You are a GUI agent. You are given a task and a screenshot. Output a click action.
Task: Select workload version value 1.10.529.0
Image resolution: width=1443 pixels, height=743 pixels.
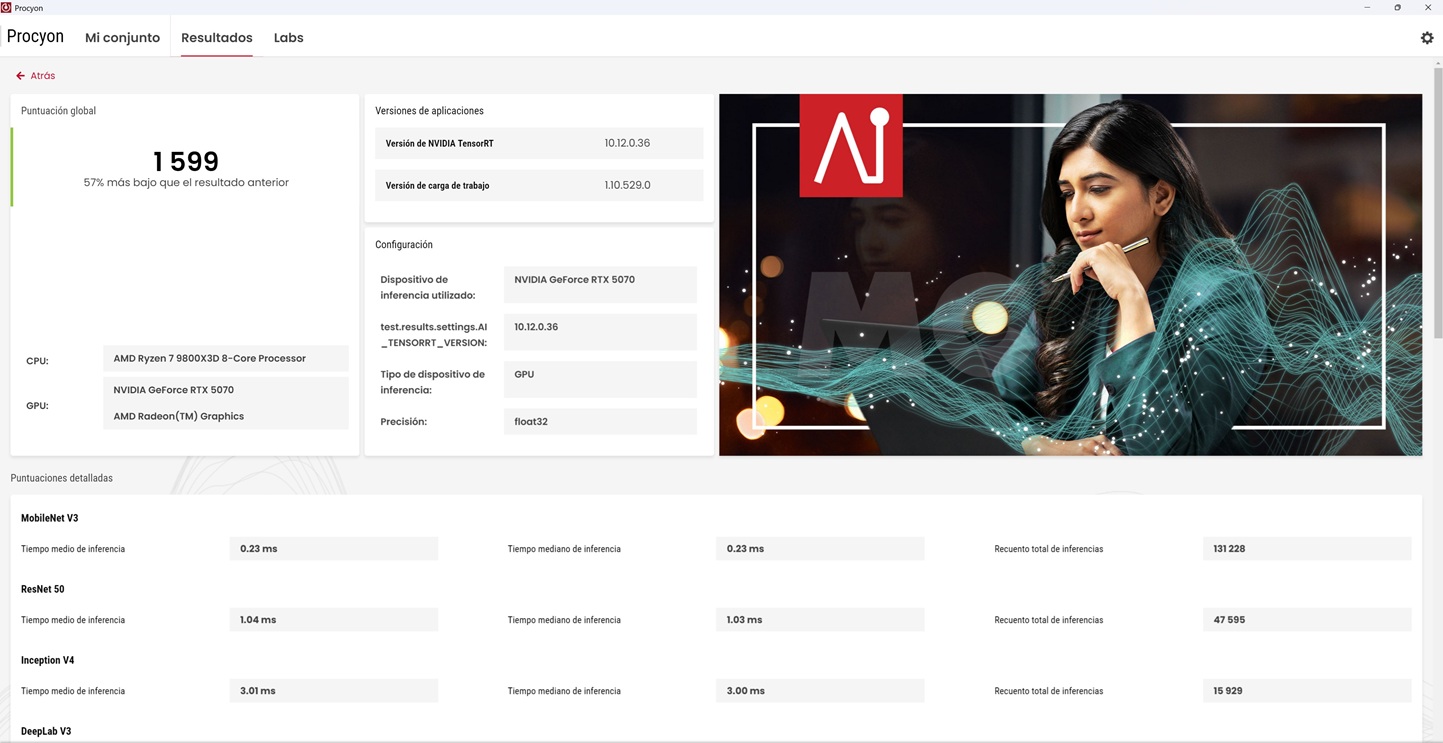click(x=627, y=185)
